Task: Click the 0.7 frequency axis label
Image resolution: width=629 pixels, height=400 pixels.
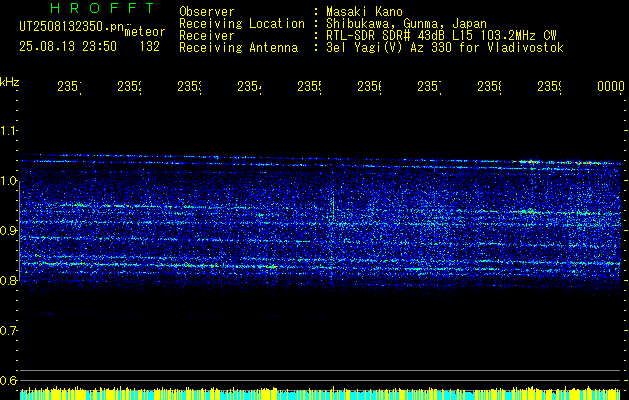Action: pos(8,330)
